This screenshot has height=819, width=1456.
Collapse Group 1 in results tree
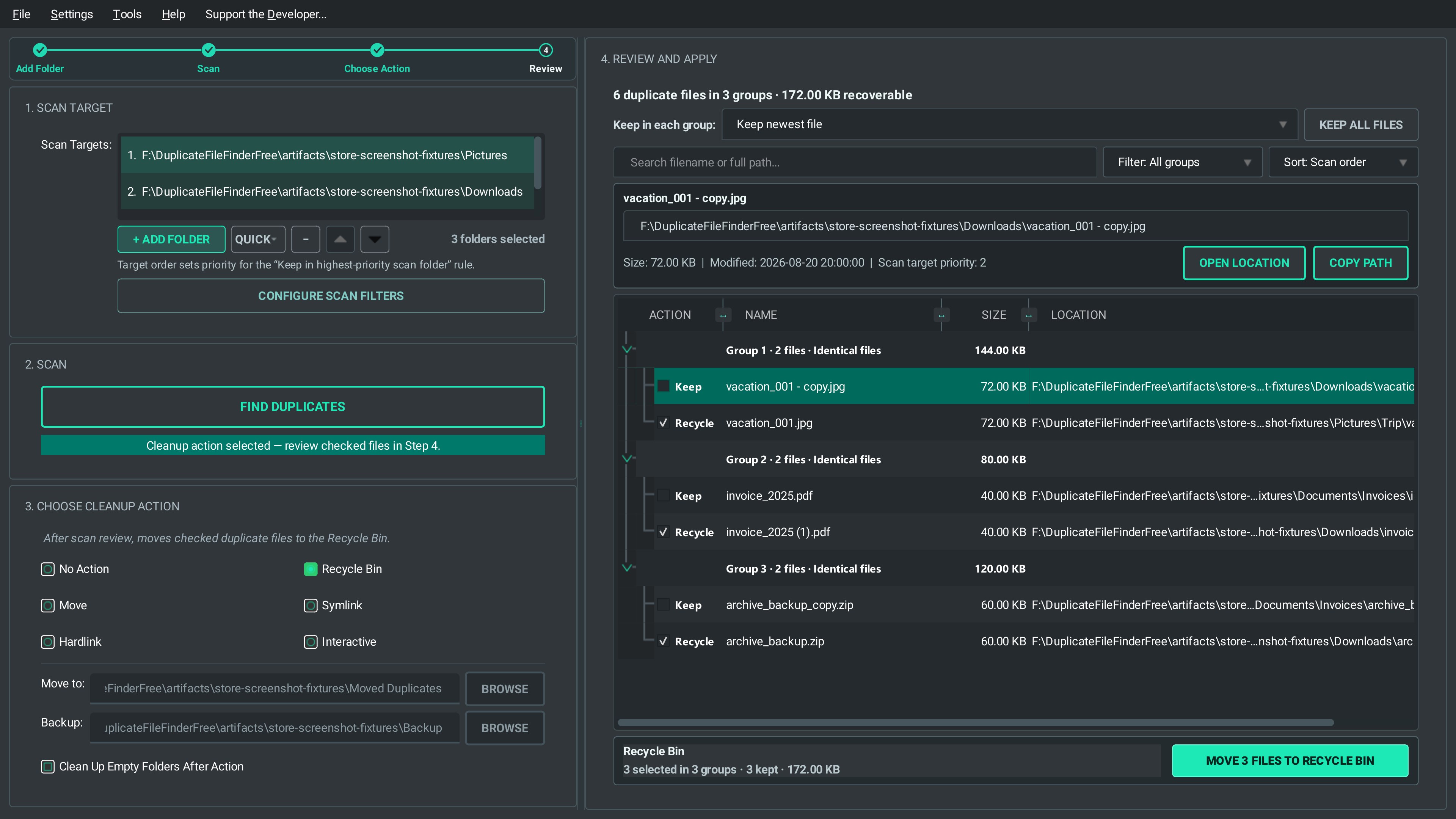[x=627, y=349]
